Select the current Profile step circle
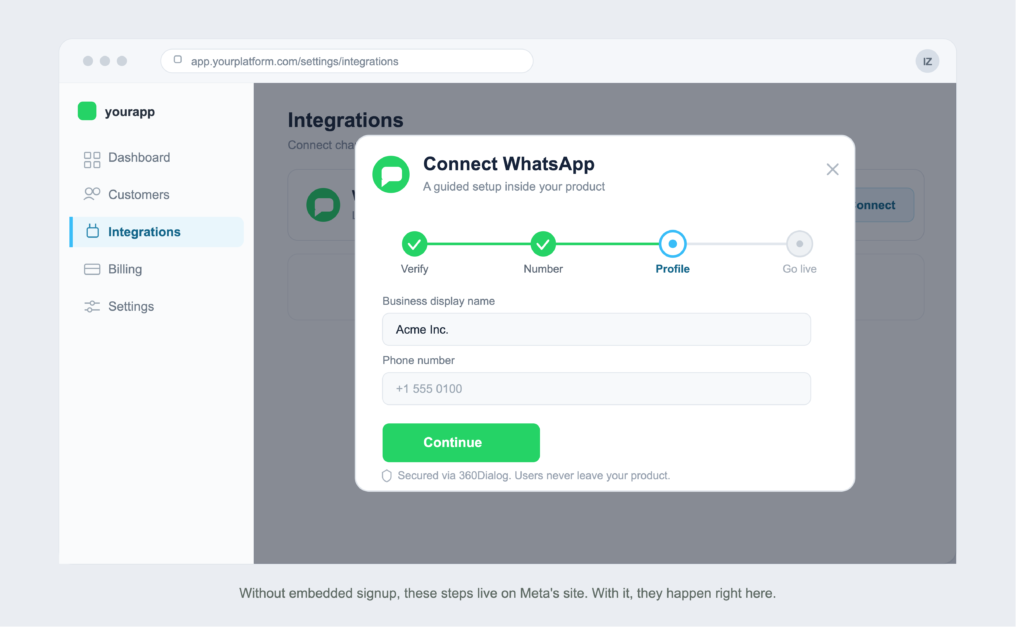Image resolution: width=1024 pixels, height=635 pixels. tap(678, 246)
